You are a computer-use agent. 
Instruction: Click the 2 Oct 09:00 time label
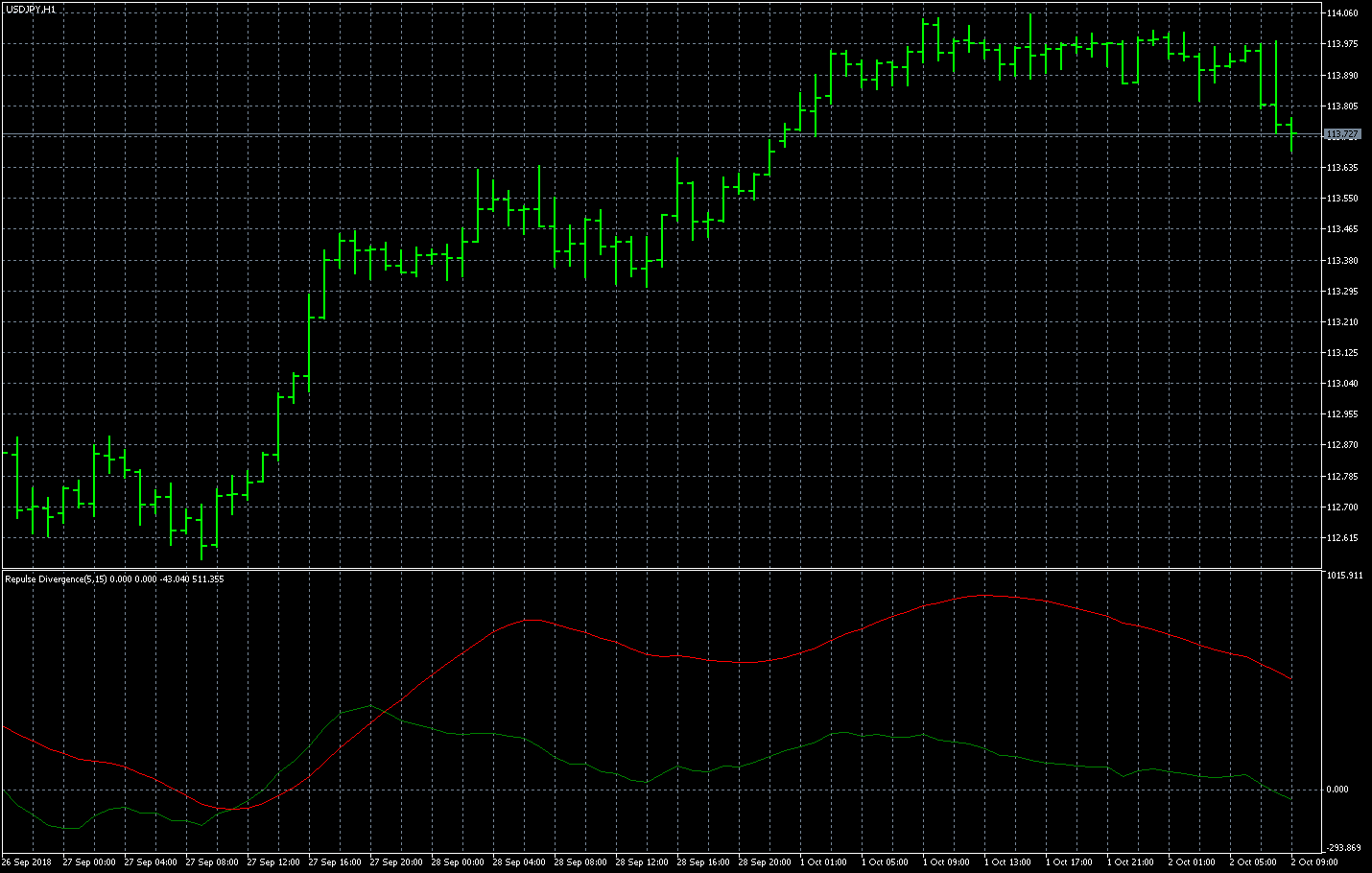(1314, 862)
